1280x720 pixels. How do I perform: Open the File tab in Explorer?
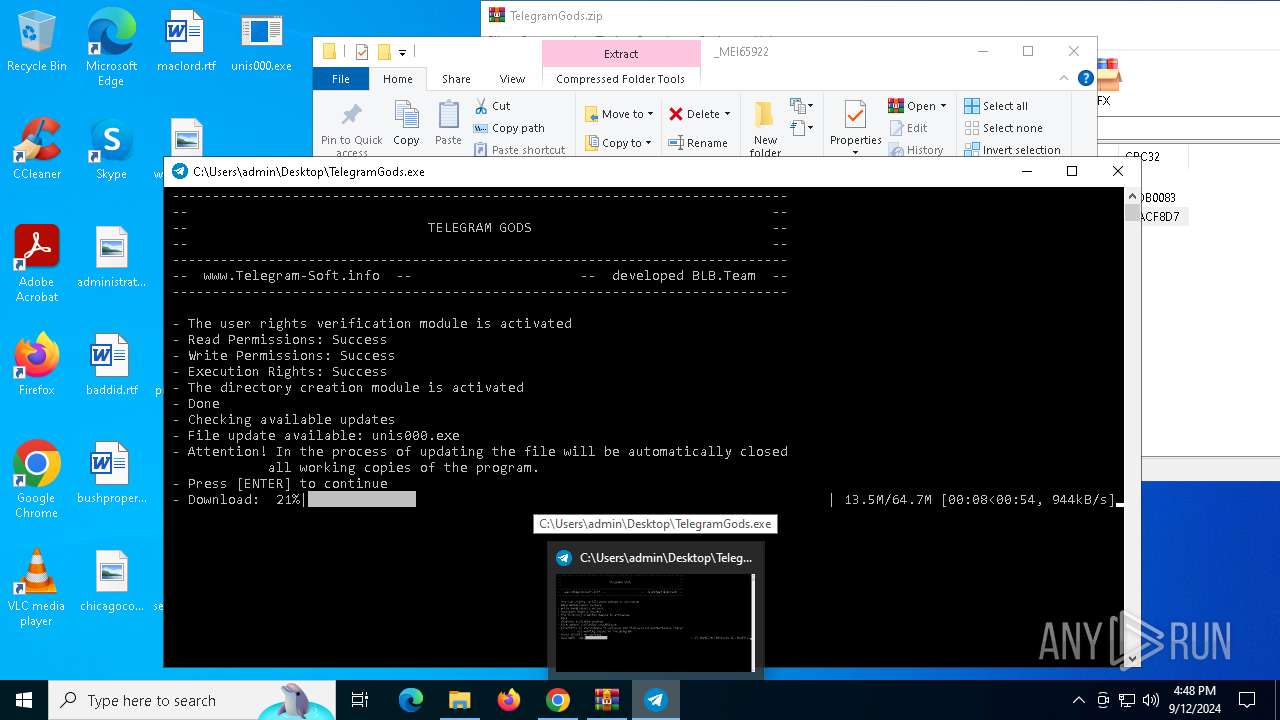(341, 79)
